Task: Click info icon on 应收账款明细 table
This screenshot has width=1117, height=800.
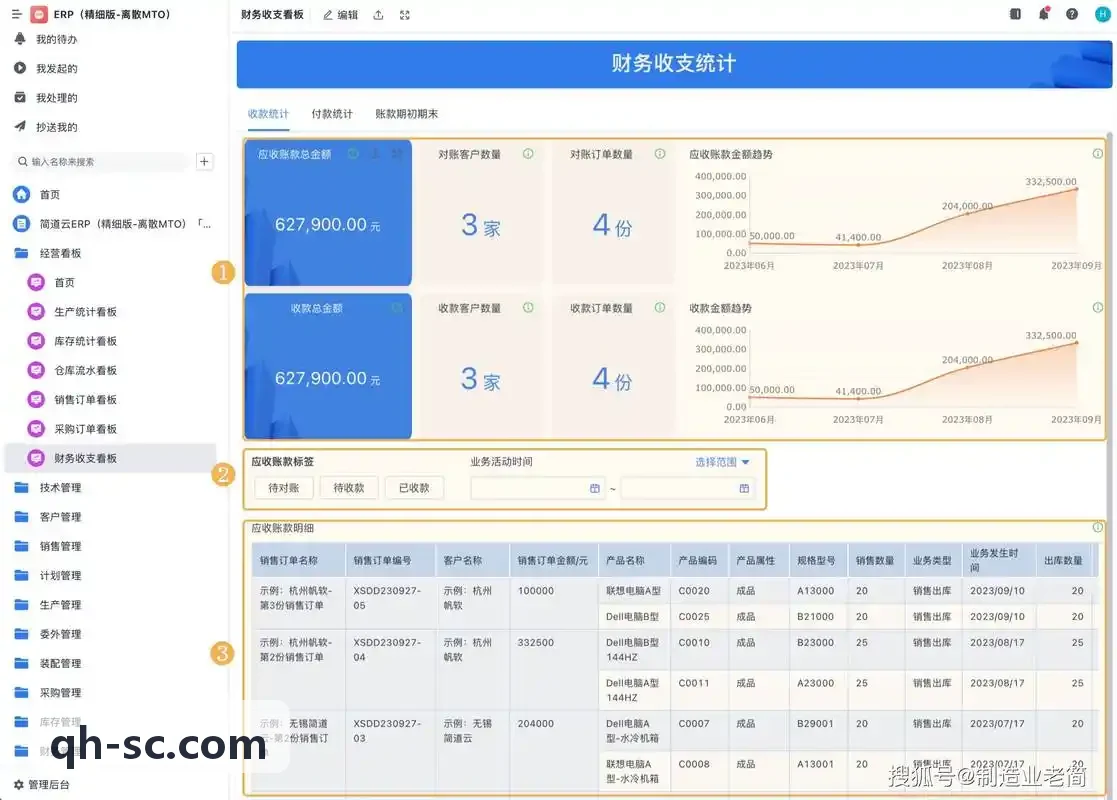Action: (1098, 527)
